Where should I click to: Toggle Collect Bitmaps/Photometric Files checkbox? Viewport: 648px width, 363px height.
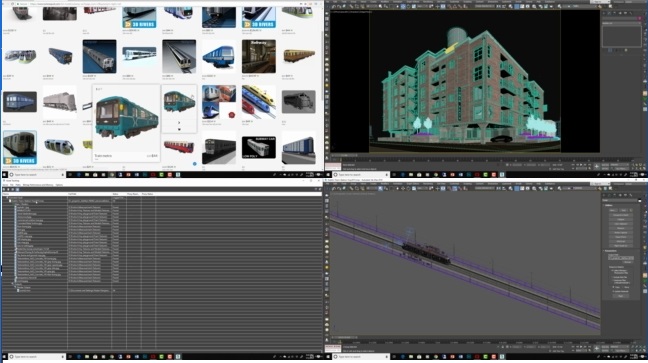tap(612, 270)
